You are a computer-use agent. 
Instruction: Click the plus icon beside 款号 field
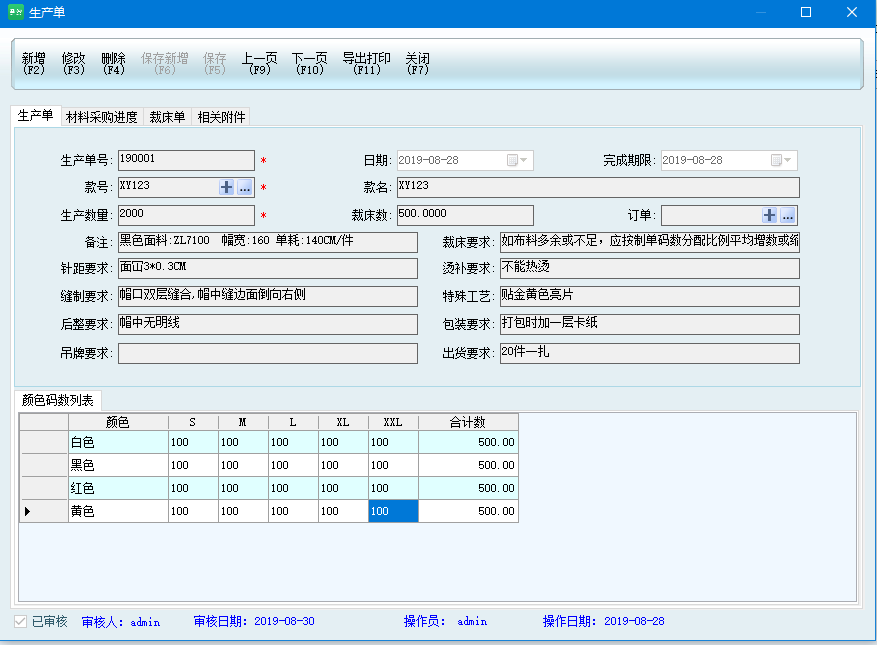click(227, 187)
